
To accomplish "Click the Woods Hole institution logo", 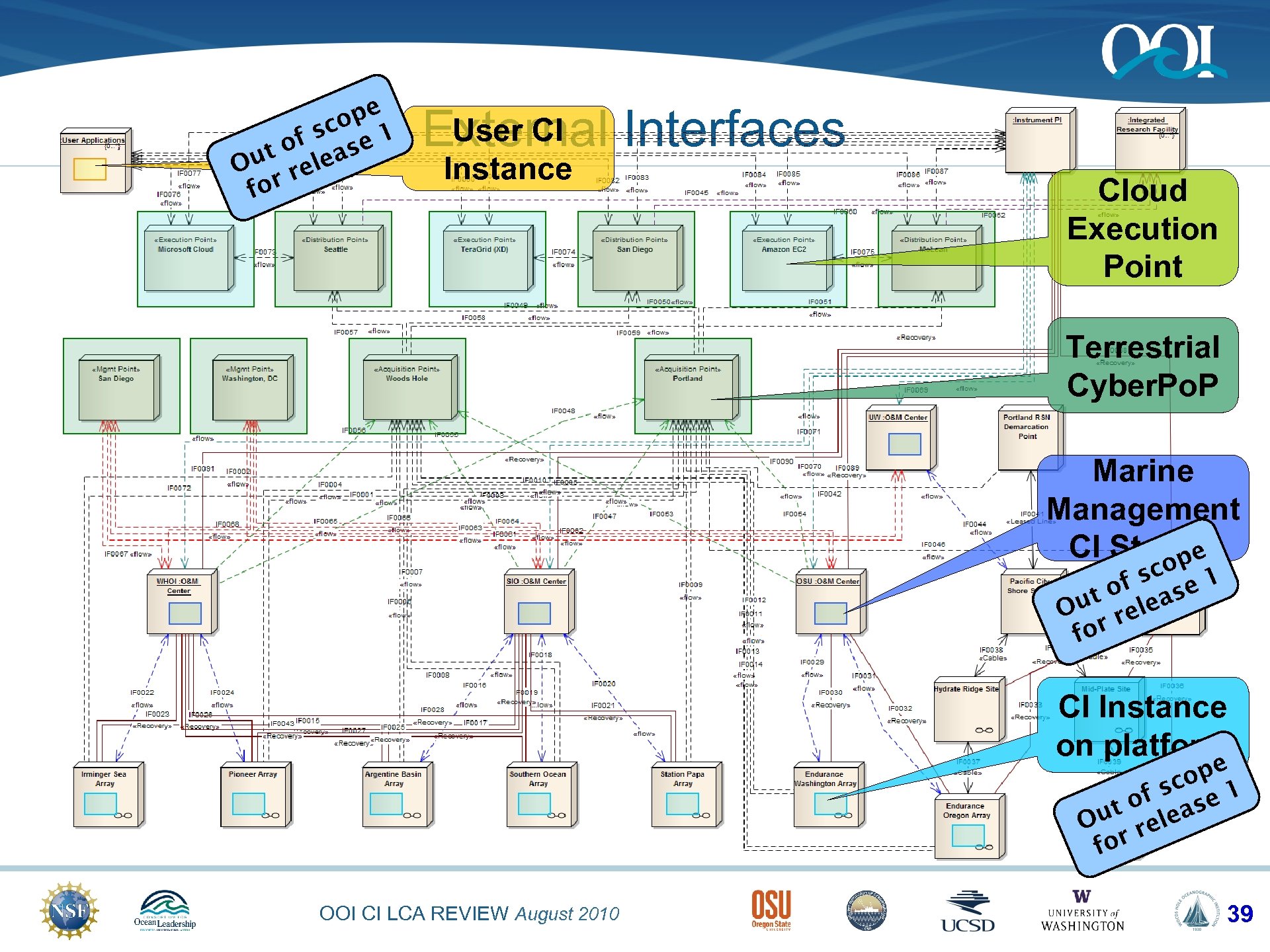I will pos(1196,910).
